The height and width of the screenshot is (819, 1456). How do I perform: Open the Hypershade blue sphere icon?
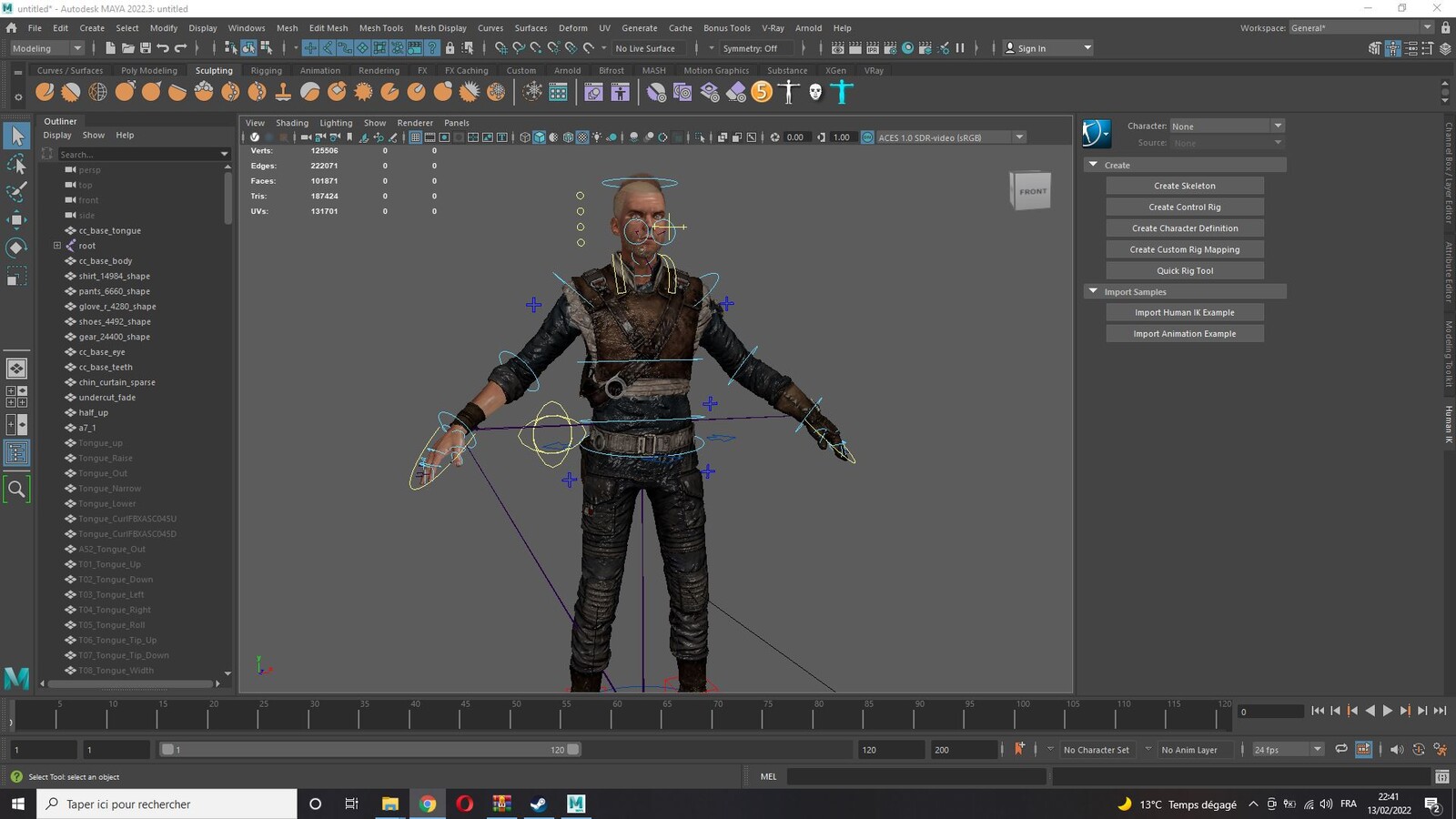[907, 48]
